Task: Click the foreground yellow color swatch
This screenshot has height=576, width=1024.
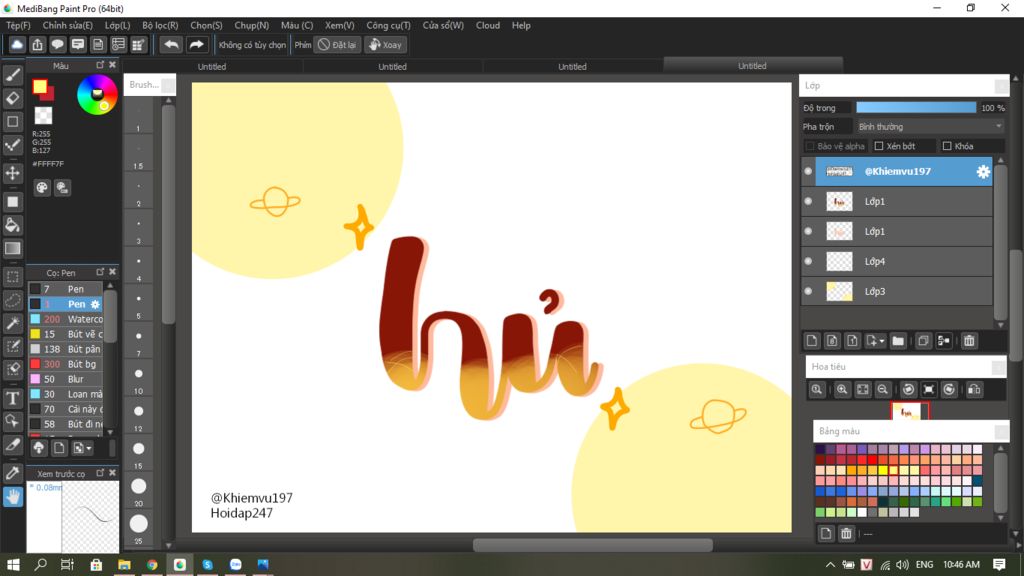Action: click(40, 86)
